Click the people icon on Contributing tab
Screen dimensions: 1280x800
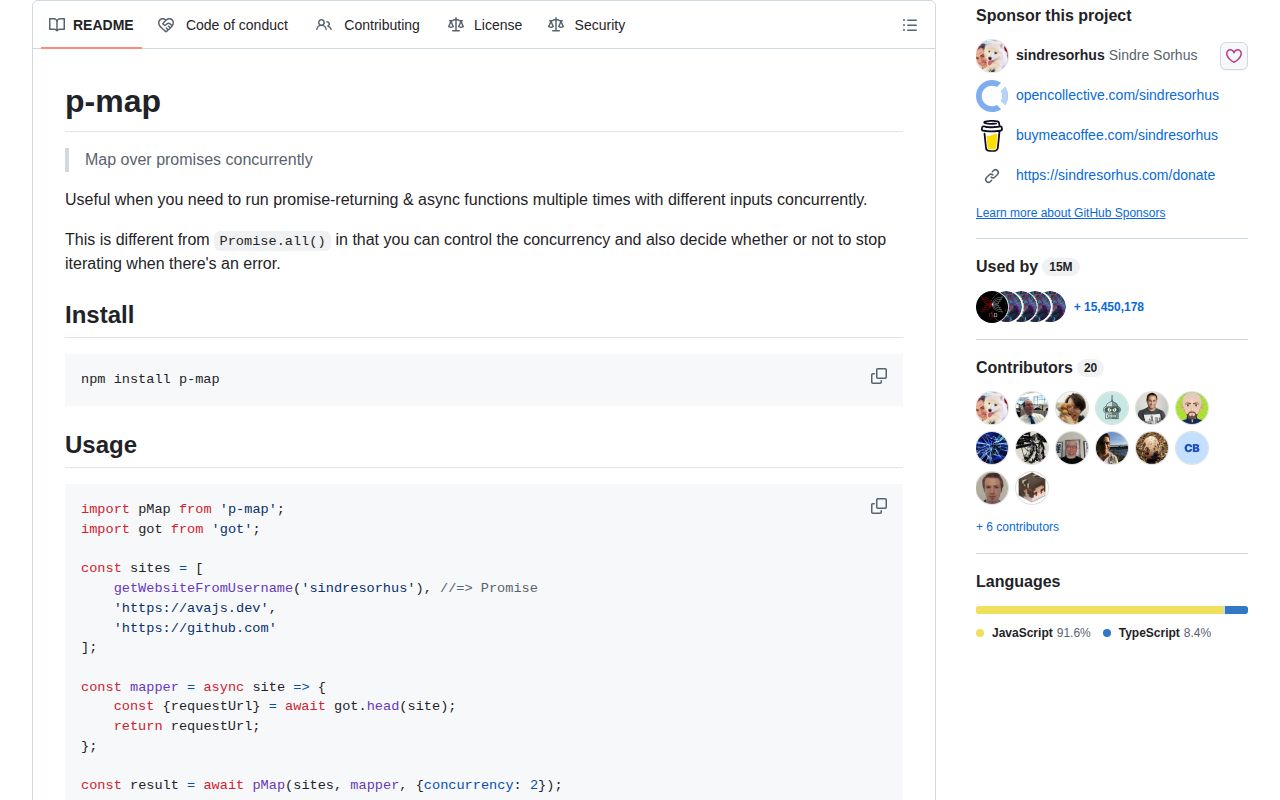(x=324, y=25)
